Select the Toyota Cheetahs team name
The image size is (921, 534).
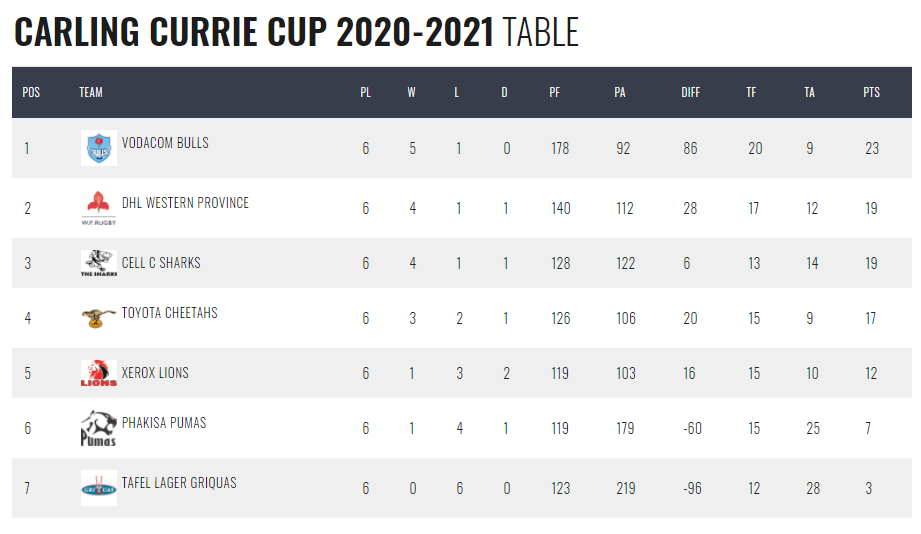coord(169,313)
